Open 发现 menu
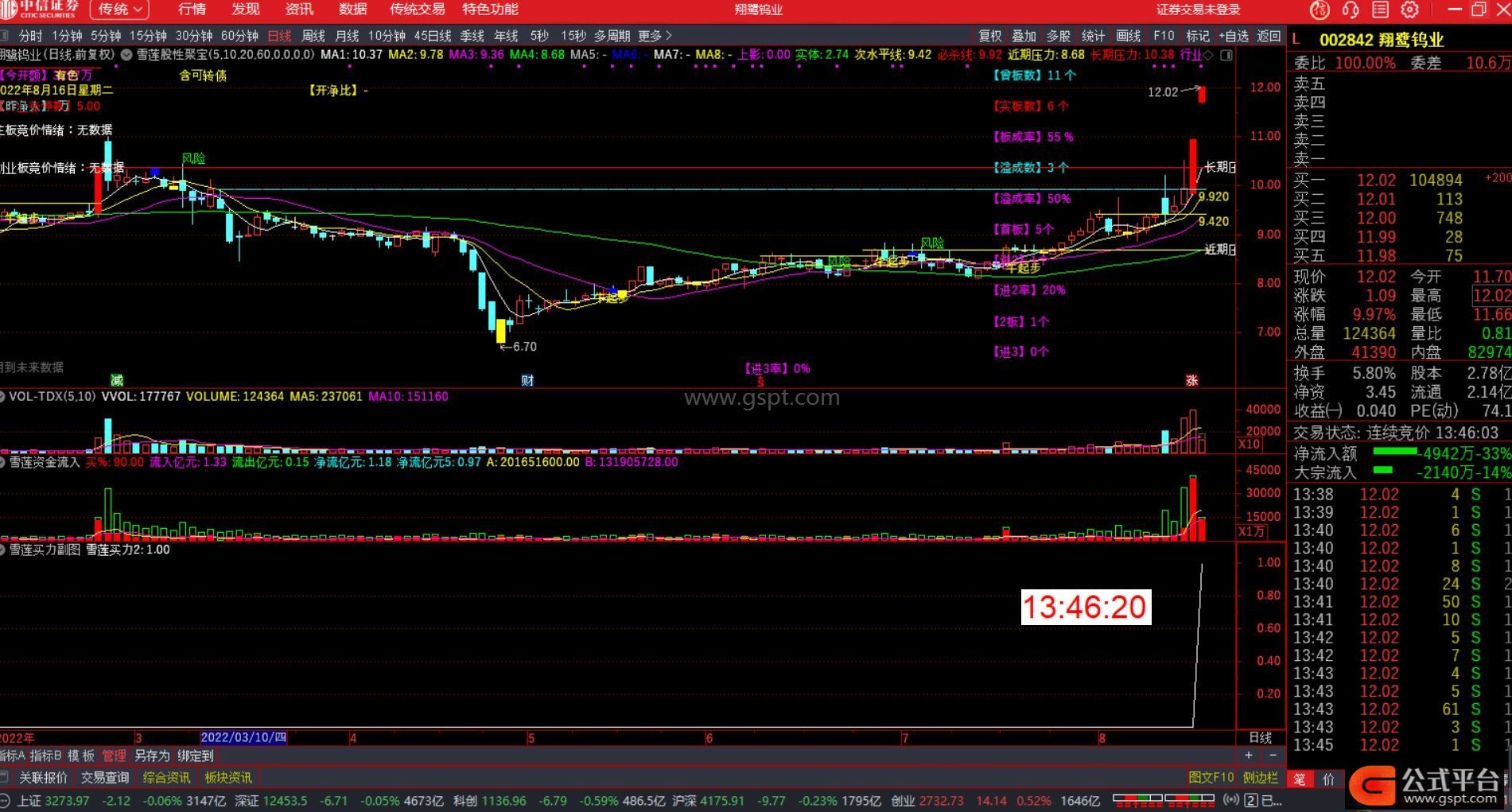Screen dimensions: 1512x812 pyautogui.click(x=246, y=10)
